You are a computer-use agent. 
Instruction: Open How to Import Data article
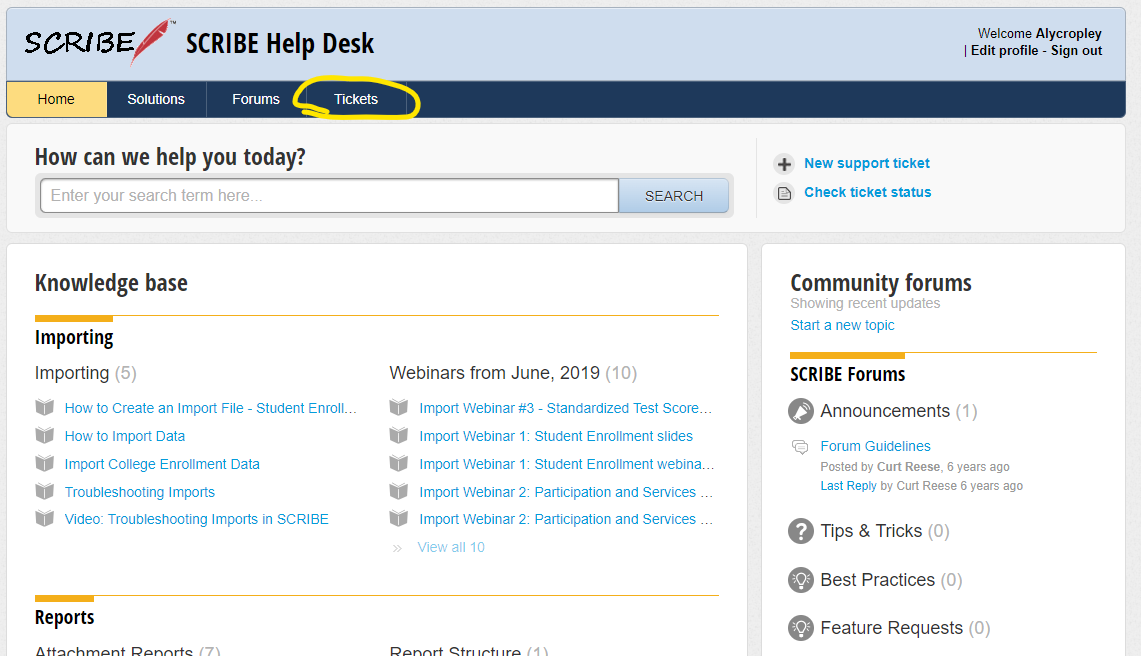pyautogui.click(x=124, y=436)
